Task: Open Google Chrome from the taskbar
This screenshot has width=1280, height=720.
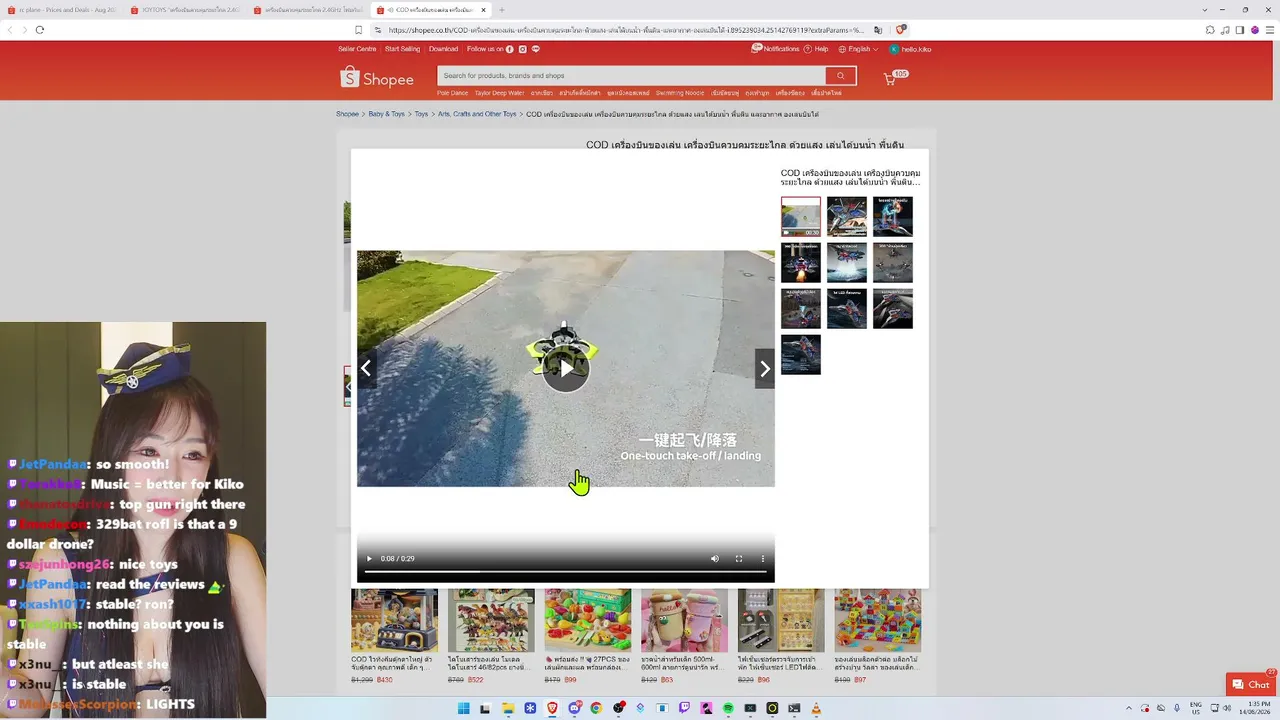Action: click(x=596, y=708)
